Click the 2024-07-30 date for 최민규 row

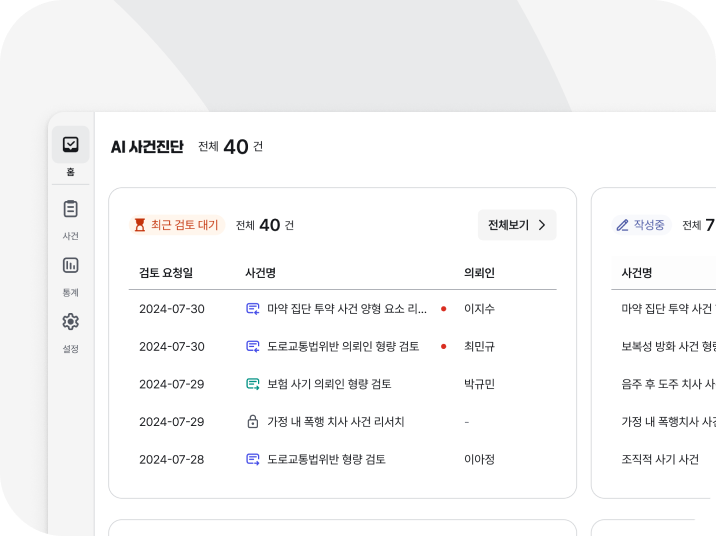click(172, 347)
